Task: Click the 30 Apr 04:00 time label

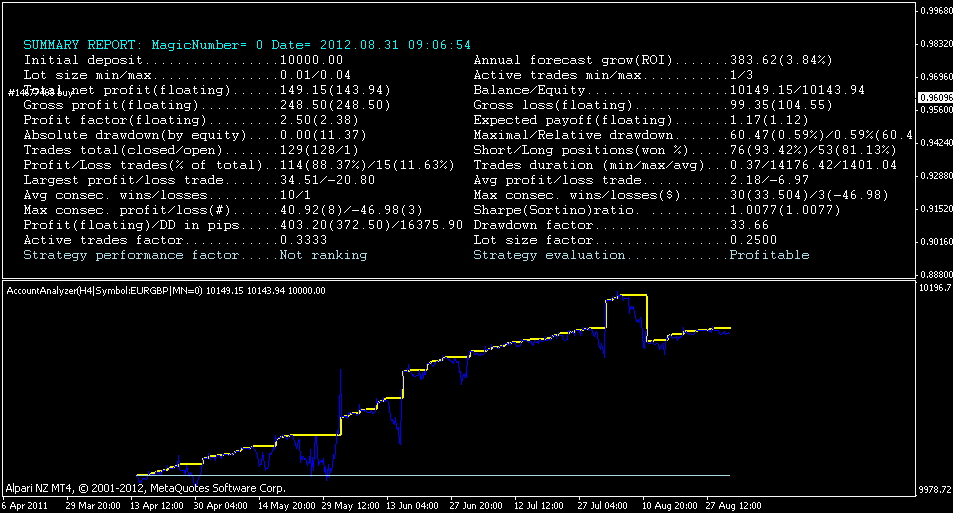Action: 221,506
